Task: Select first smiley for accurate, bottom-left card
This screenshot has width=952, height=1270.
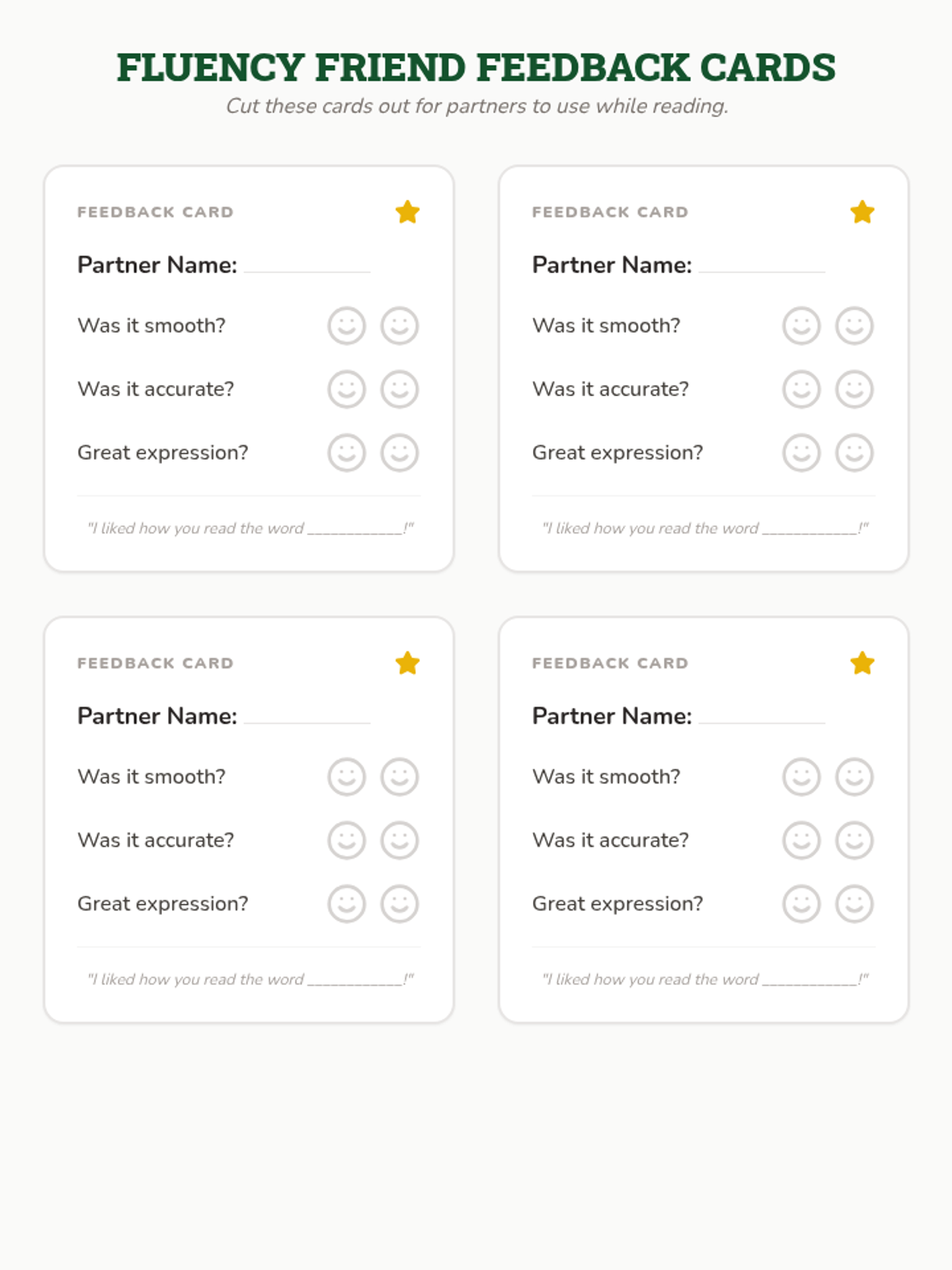Action: pos(347,840)
